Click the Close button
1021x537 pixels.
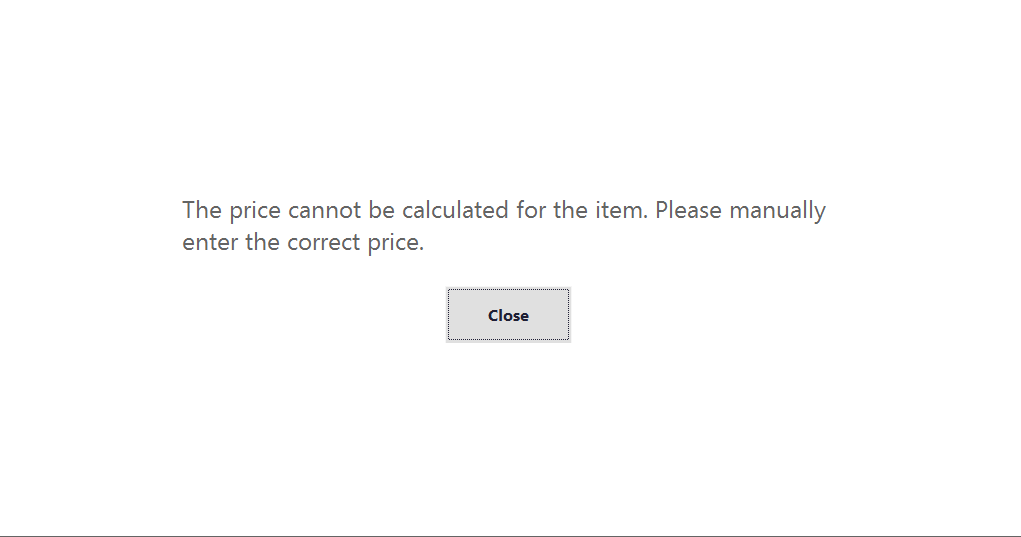click(x=508, y=315)
